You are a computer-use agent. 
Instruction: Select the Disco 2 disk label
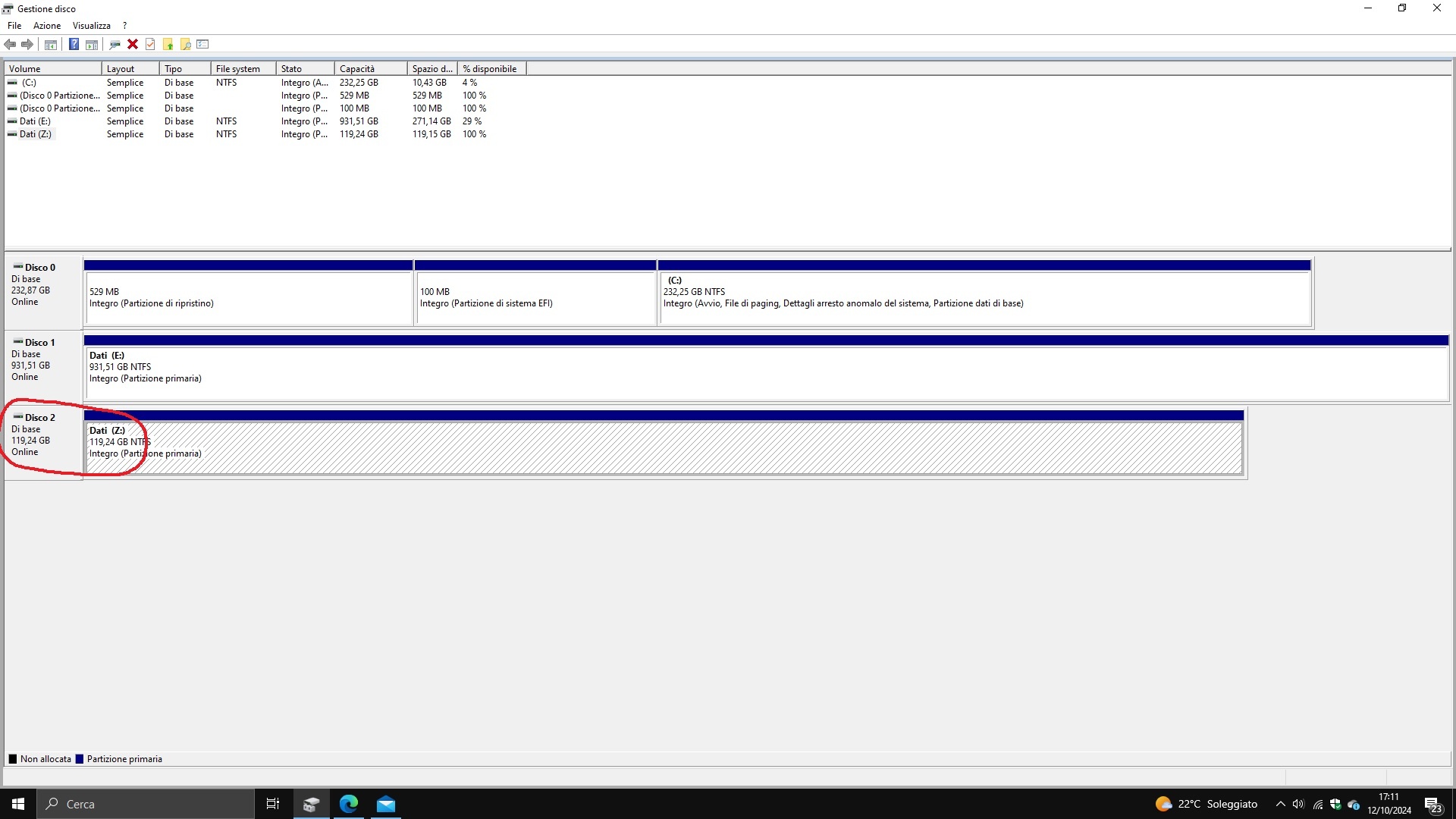pyautogui.click(x=39, y=418)
